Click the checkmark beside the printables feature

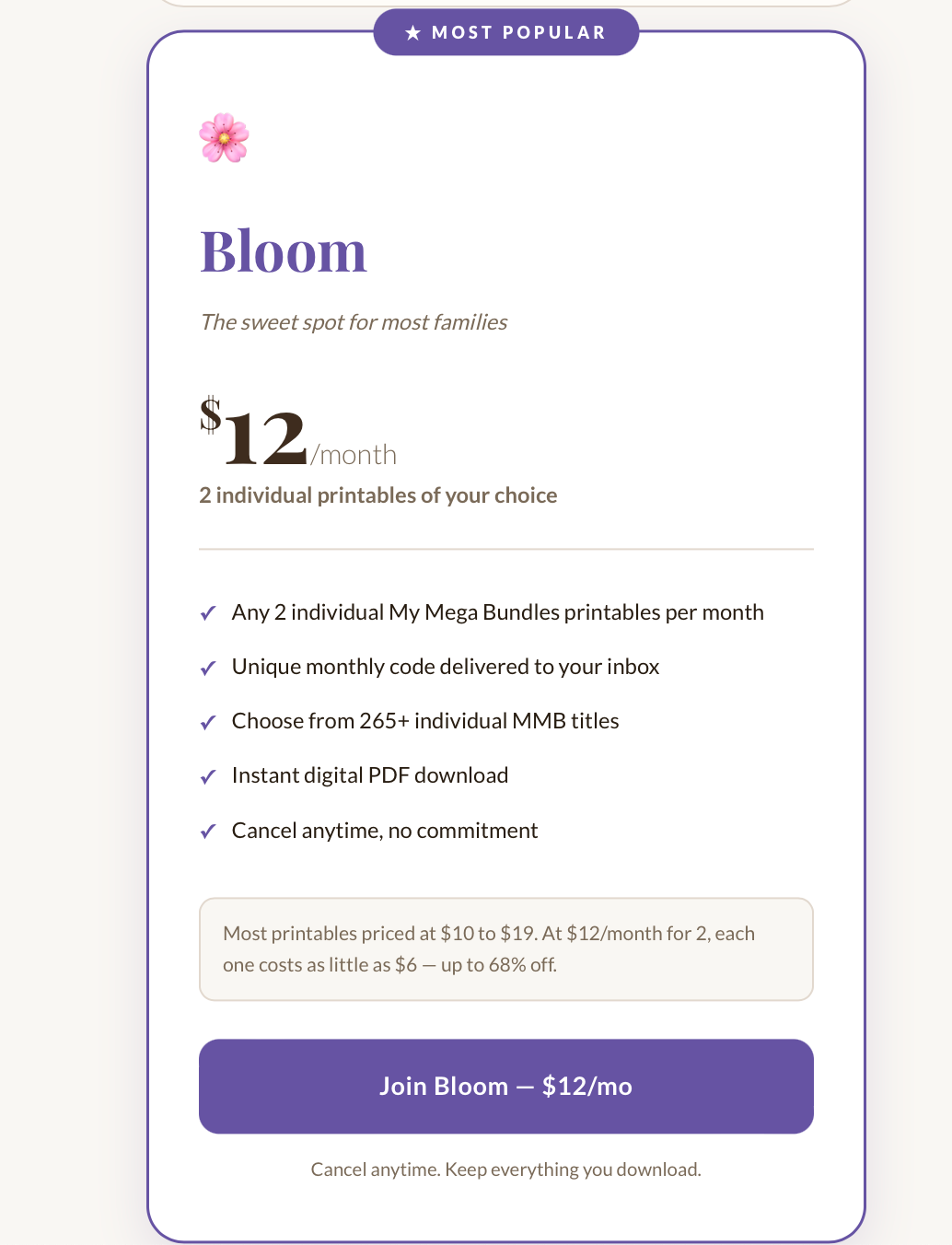[207, 613]
